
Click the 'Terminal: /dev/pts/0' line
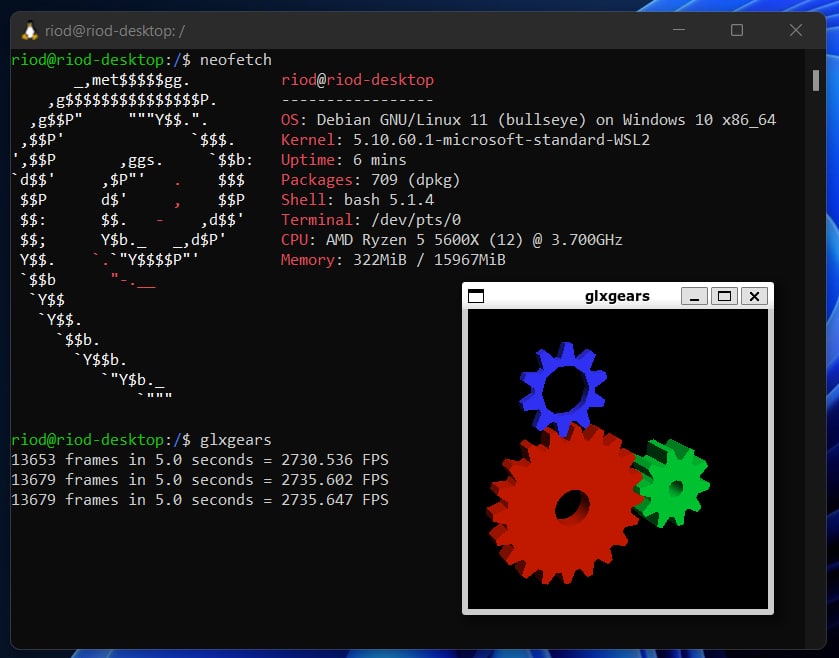[370, 220]
